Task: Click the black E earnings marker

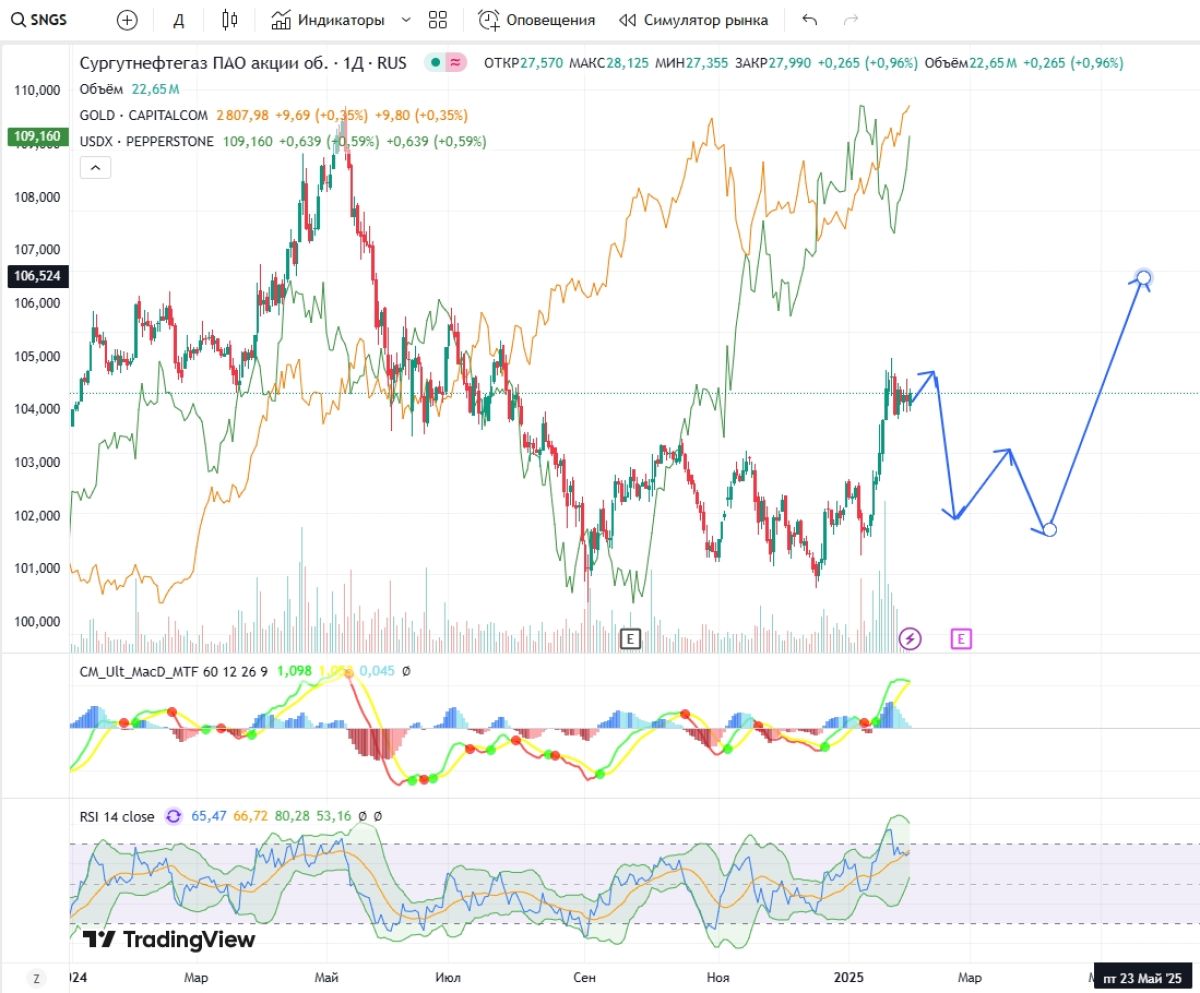Action: 630,638
